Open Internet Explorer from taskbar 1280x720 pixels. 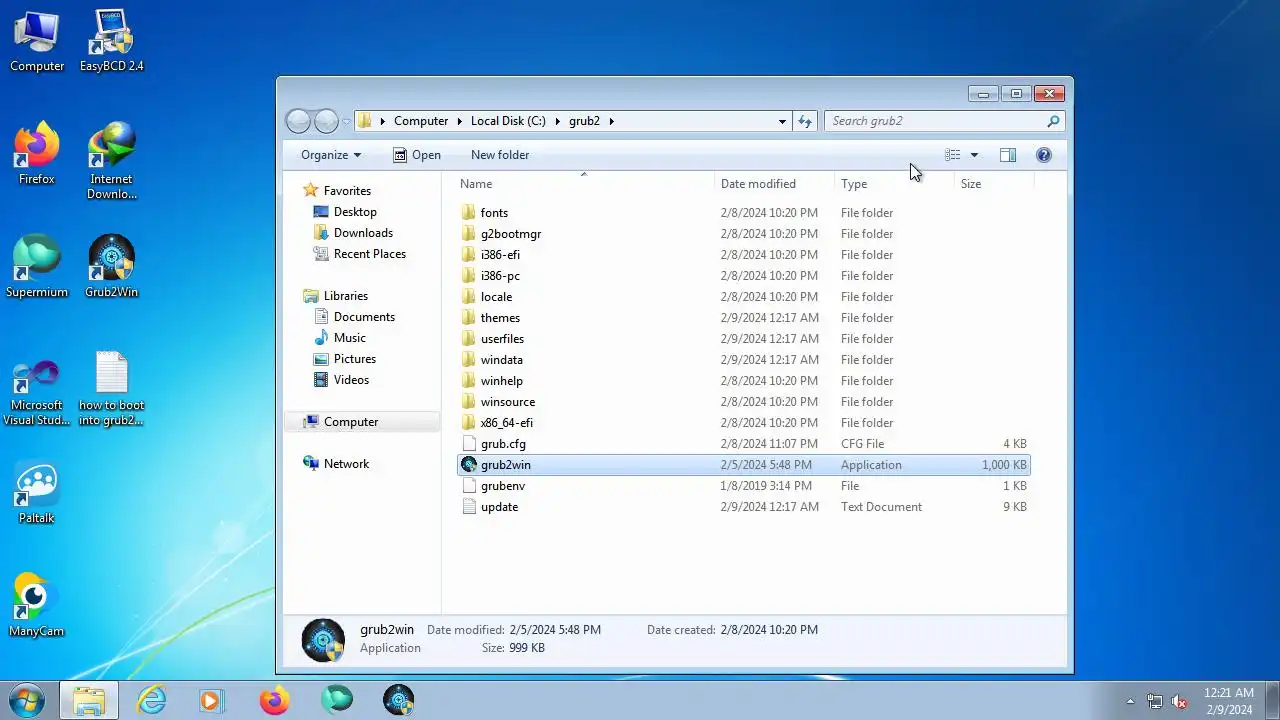[151, 700]
